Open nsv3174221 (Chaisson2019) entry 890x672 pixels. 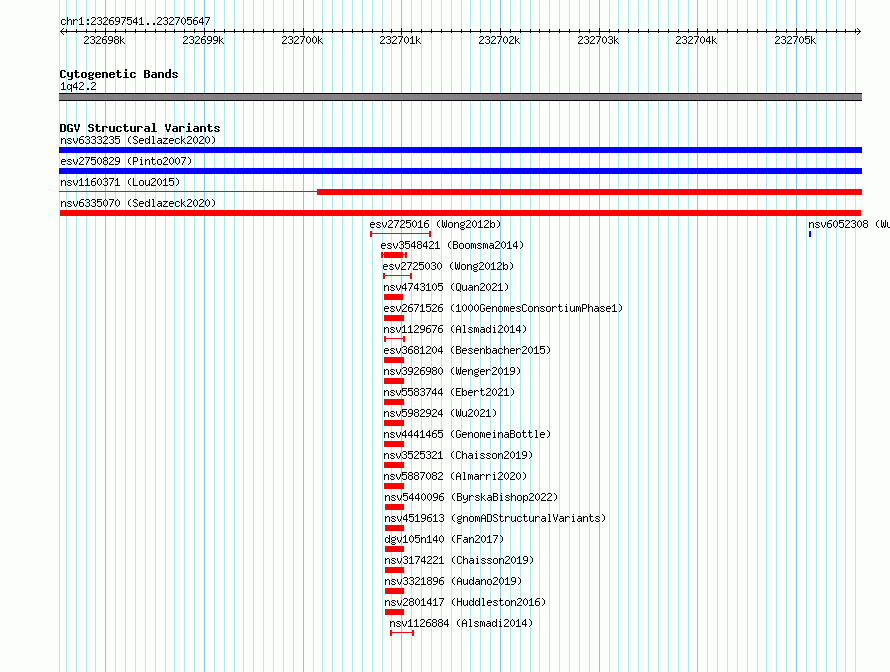(459, 560)
